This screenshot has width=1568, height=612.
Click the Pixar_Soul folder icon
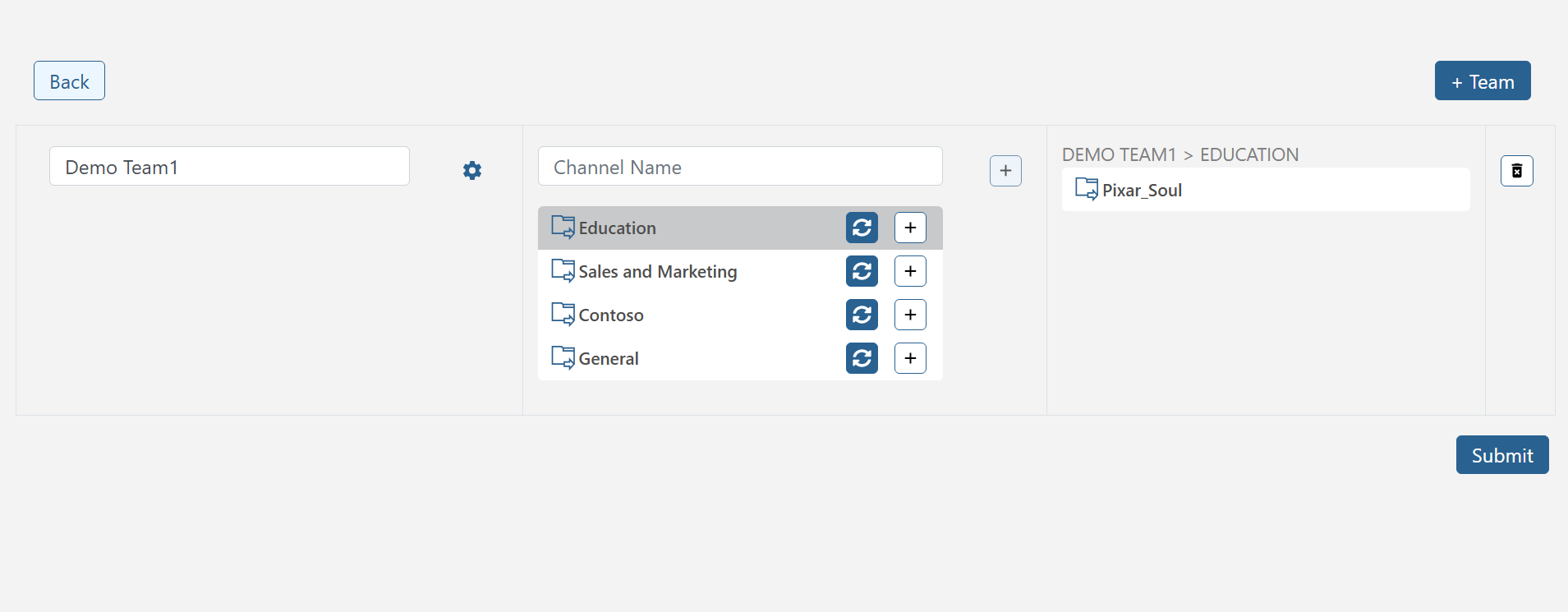[1087, 189]
